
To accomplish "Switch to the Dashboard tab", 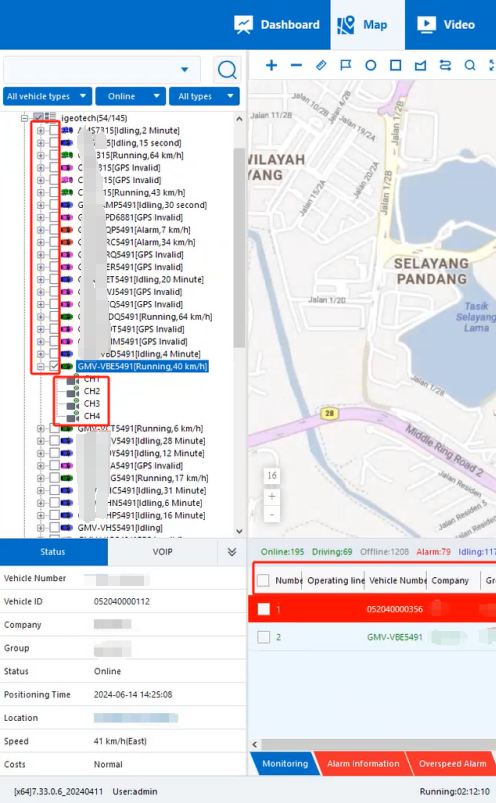I will (x=277, y=25).
